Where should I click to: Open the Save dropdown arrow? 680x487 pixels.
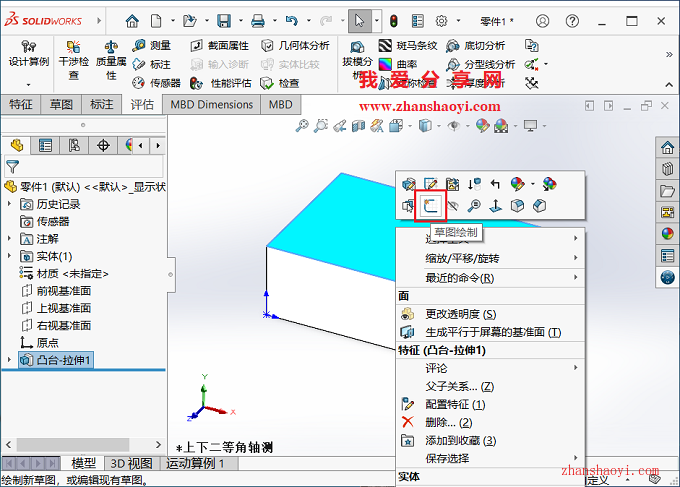click(x=241, y=20)
